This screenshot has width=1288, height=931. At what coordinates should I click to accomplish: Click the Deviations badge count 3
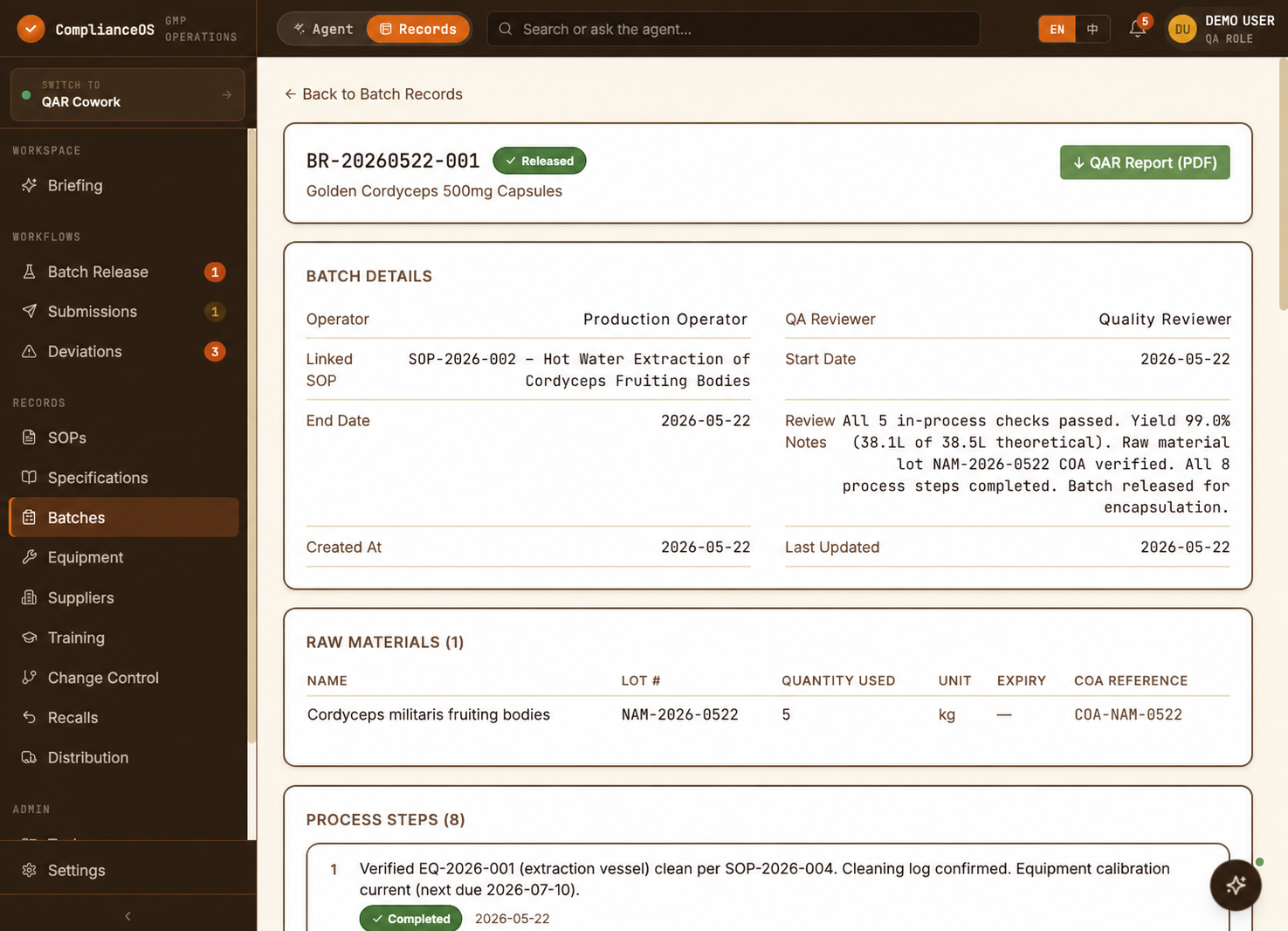click(215, 351)
